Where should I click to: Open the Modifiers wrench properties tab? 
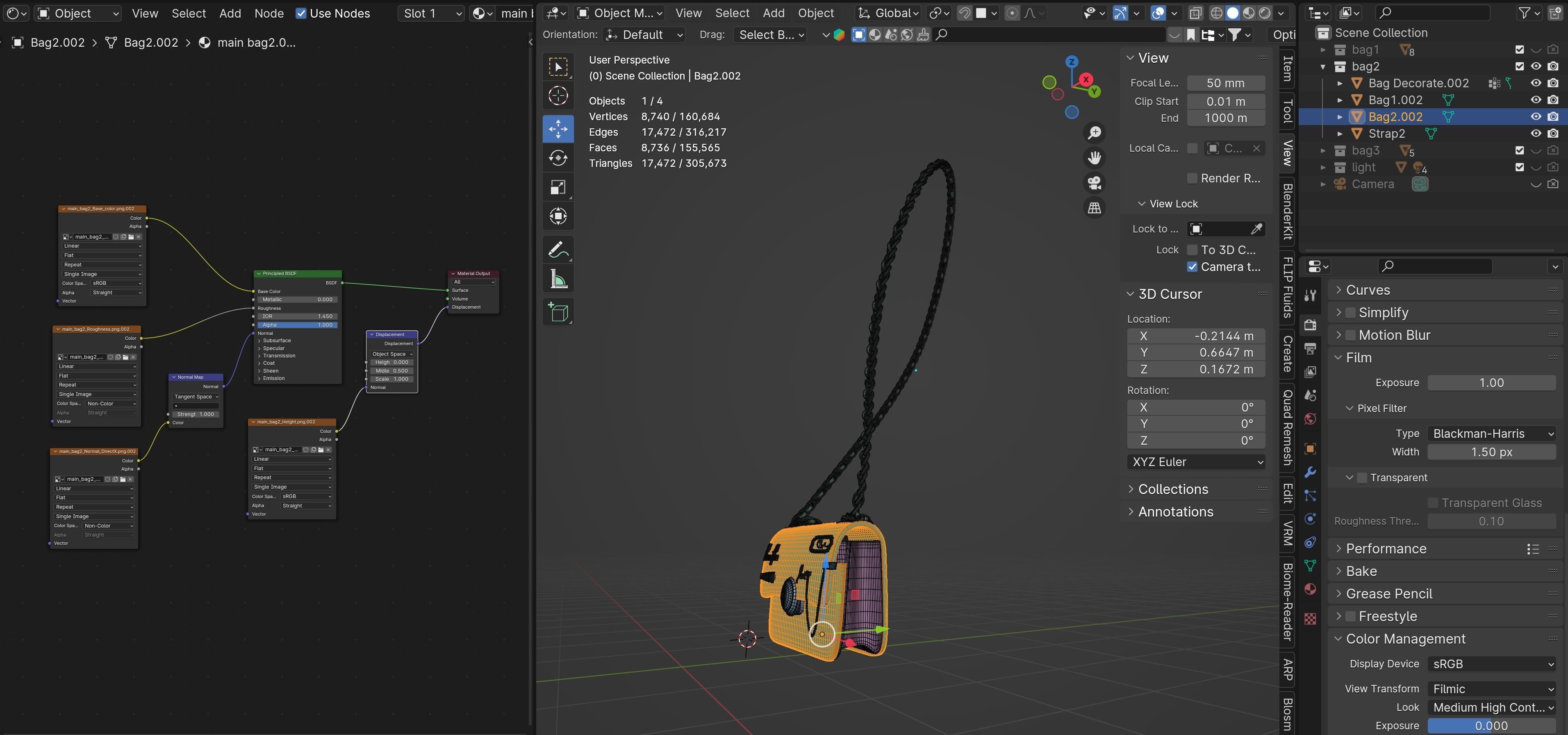1311,472
